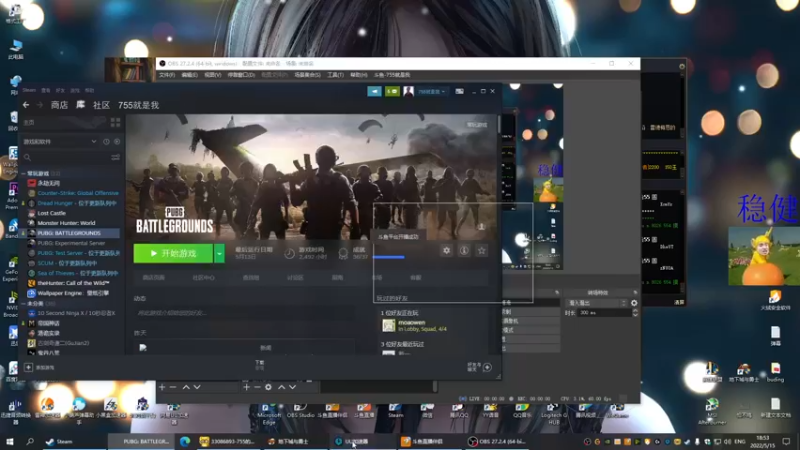Image resolution: width=800 pixels, height=450 pixels.
Task: Open the 文件(F) menu in OBS
Action: tap(166, 75)
